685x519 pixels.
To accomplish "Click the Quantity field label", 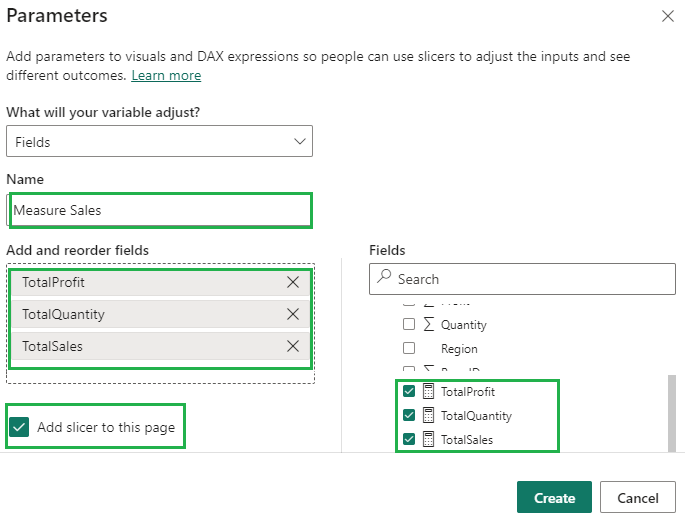I will (x=464, y=325).
